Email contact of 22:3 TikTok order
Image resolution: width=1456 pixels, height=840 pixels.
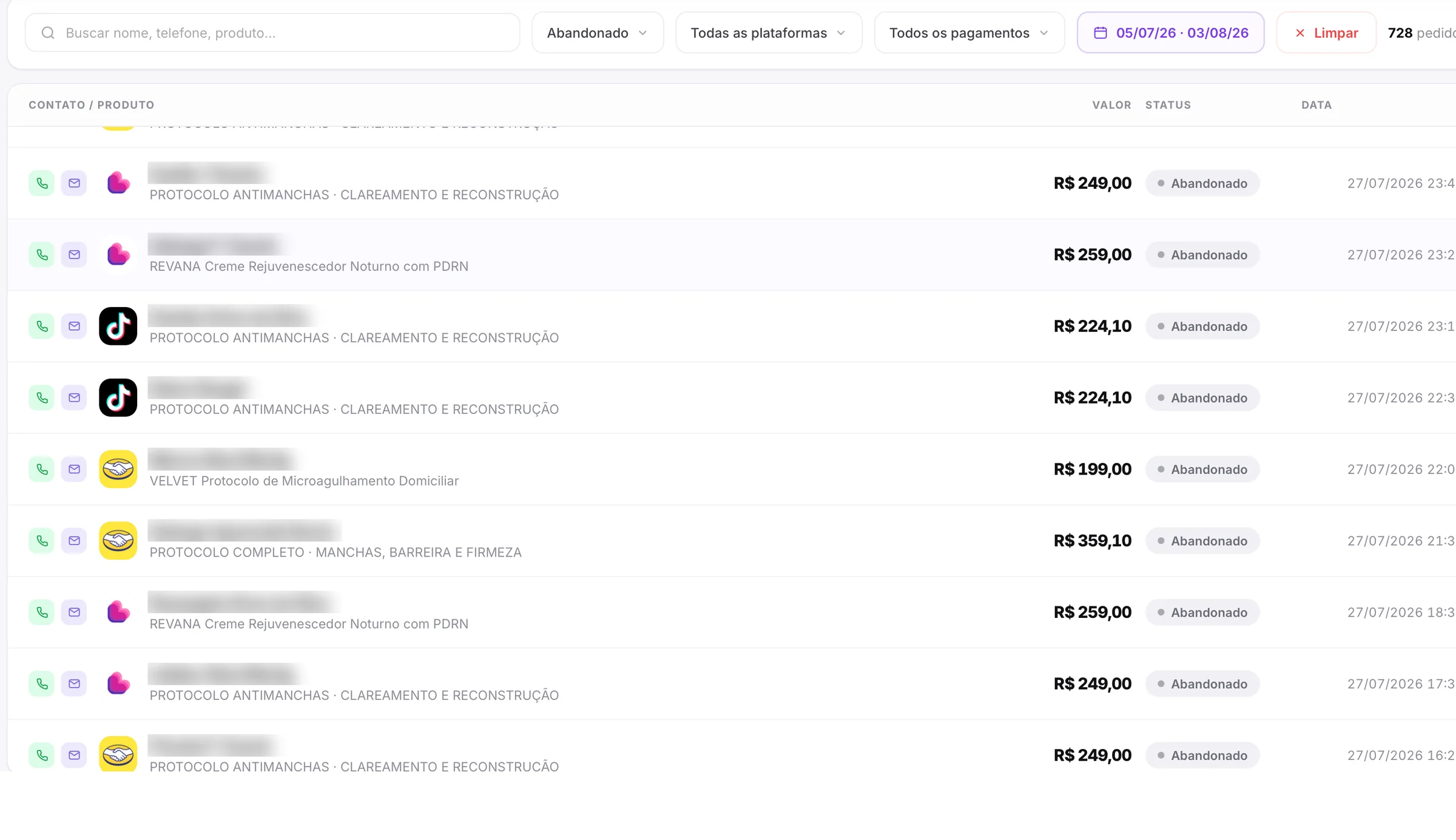[x=74, y=398]
